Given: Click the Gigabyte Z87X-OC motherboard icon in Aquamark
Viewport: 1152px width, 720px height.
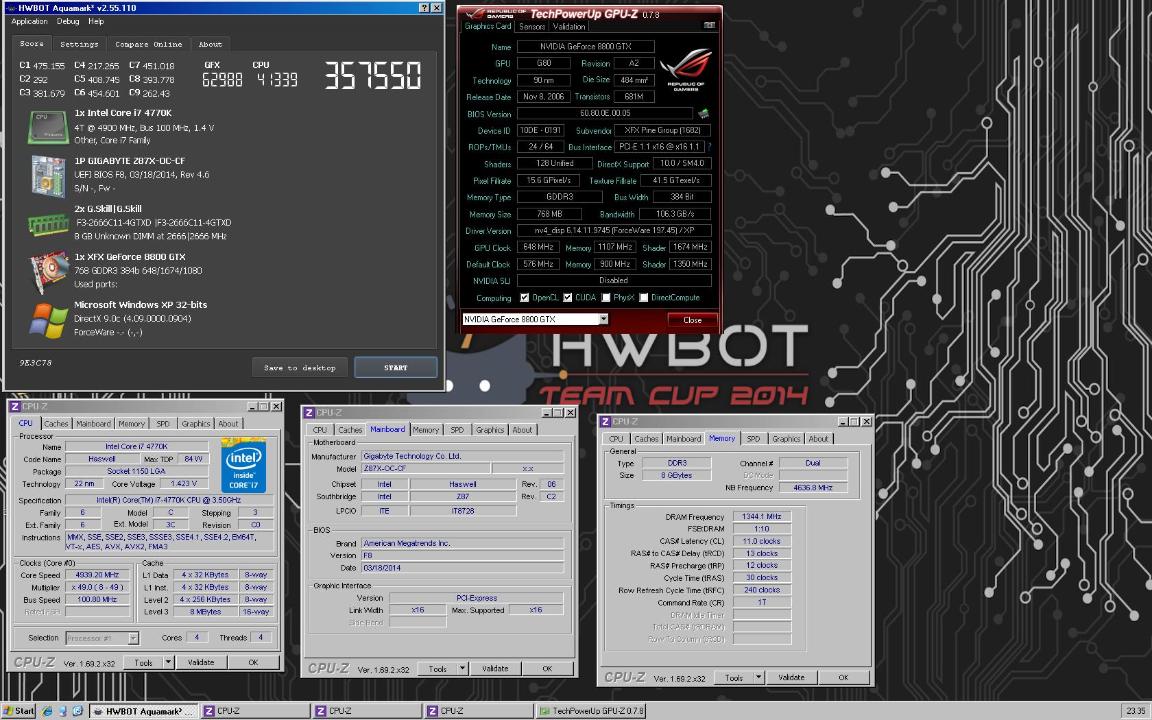Looking at the screenshot, I should tap(48, 176).
